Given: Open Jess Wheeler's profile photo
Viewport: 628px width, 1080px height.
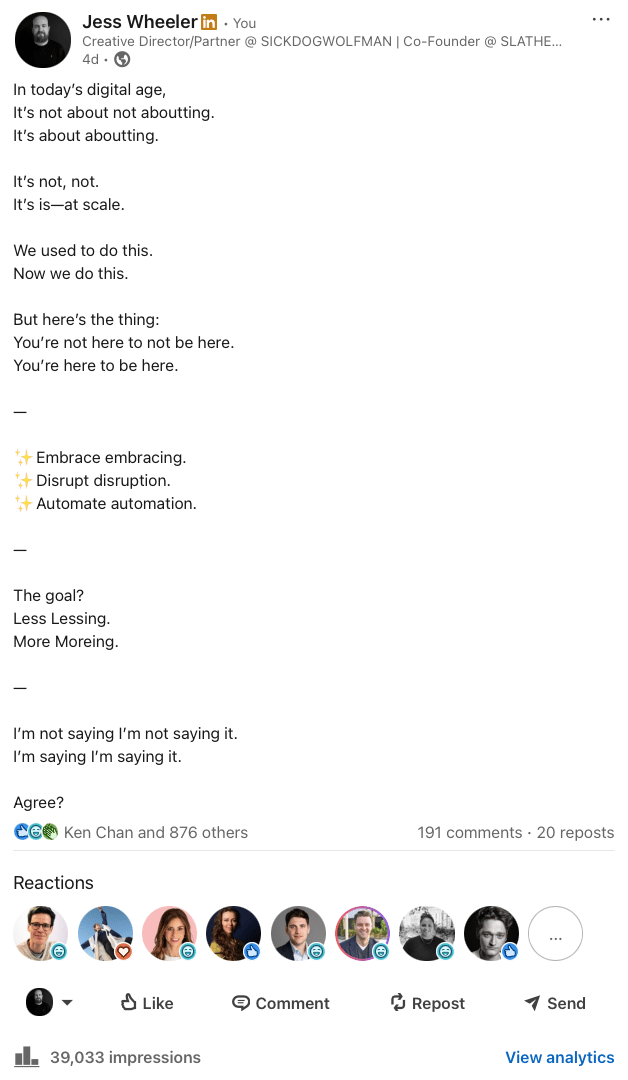Looking at the screenshot, I should click(43, 40).
